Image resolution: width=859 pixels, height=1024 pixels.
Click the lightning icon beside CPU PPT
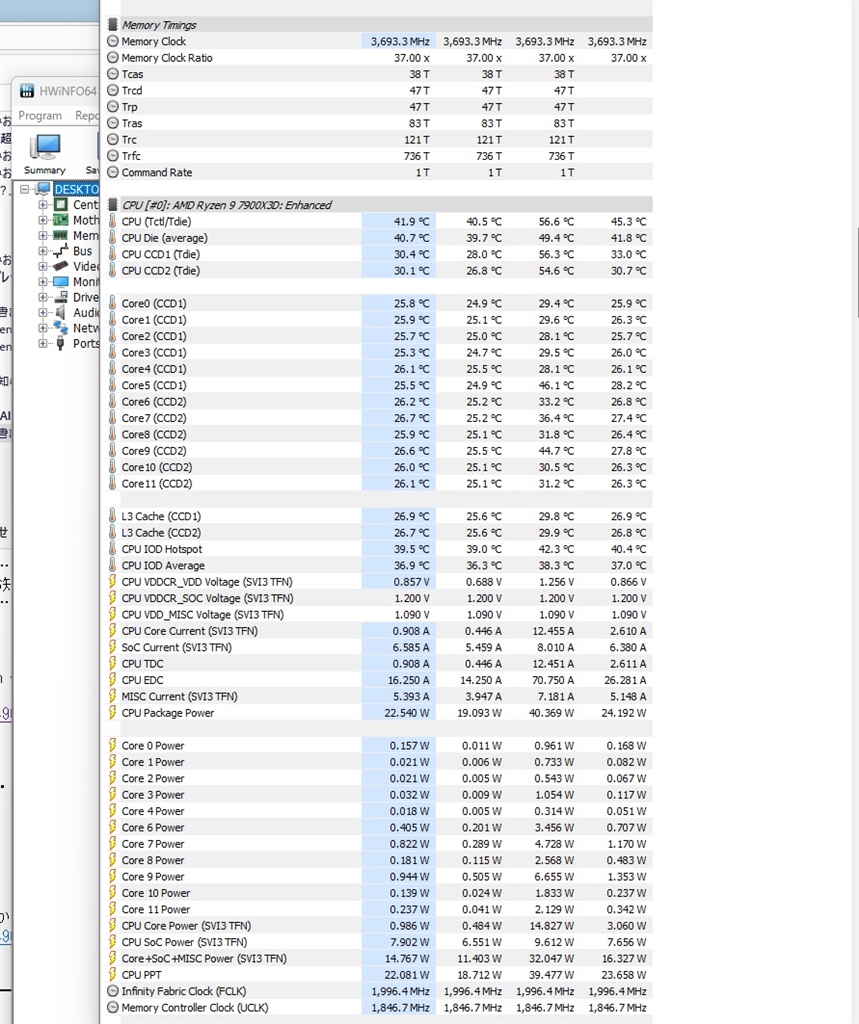pyautogui.click(x=112, y=974)
